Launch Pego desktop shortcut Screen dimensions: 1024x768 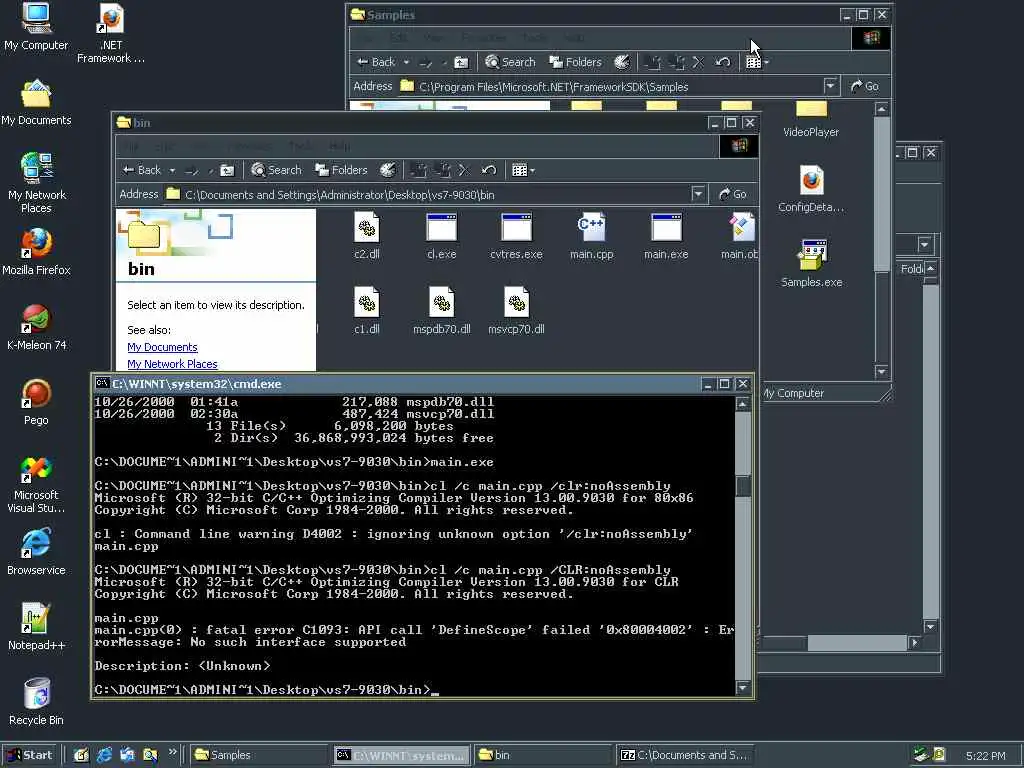(x=36, y=402)
